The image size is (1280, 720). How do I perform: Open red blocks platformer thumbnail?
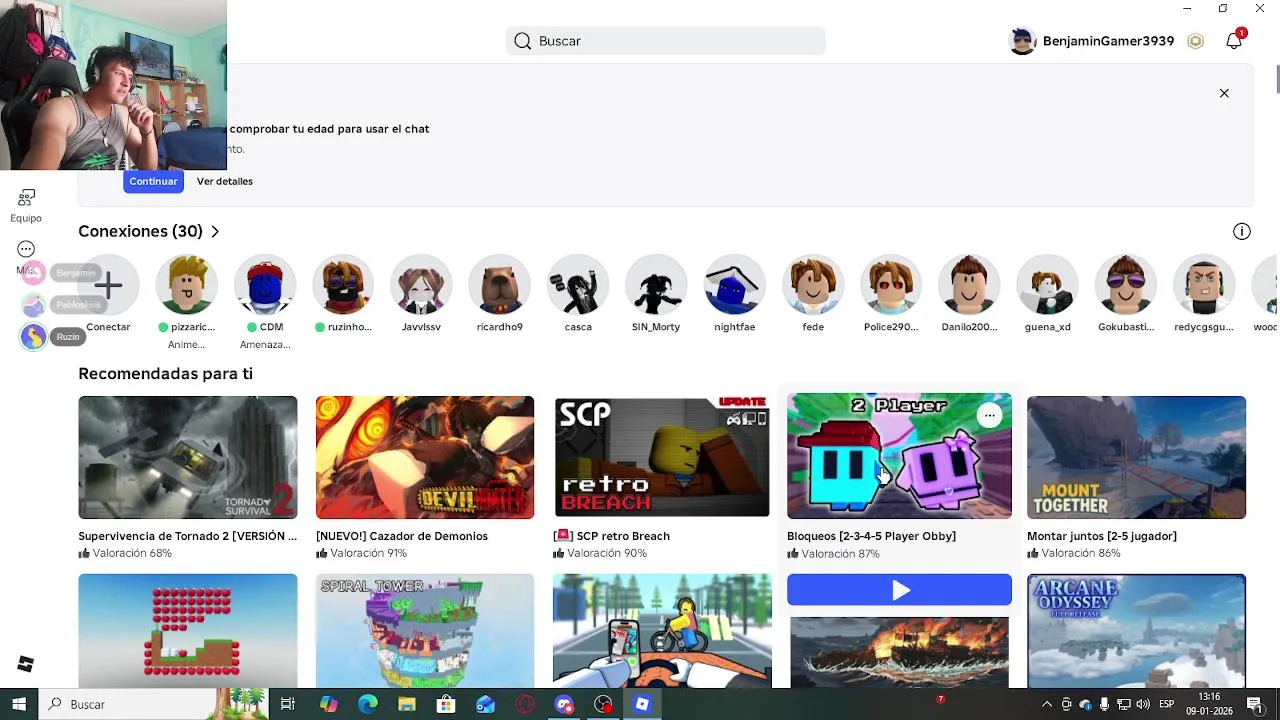coord(188,631)
